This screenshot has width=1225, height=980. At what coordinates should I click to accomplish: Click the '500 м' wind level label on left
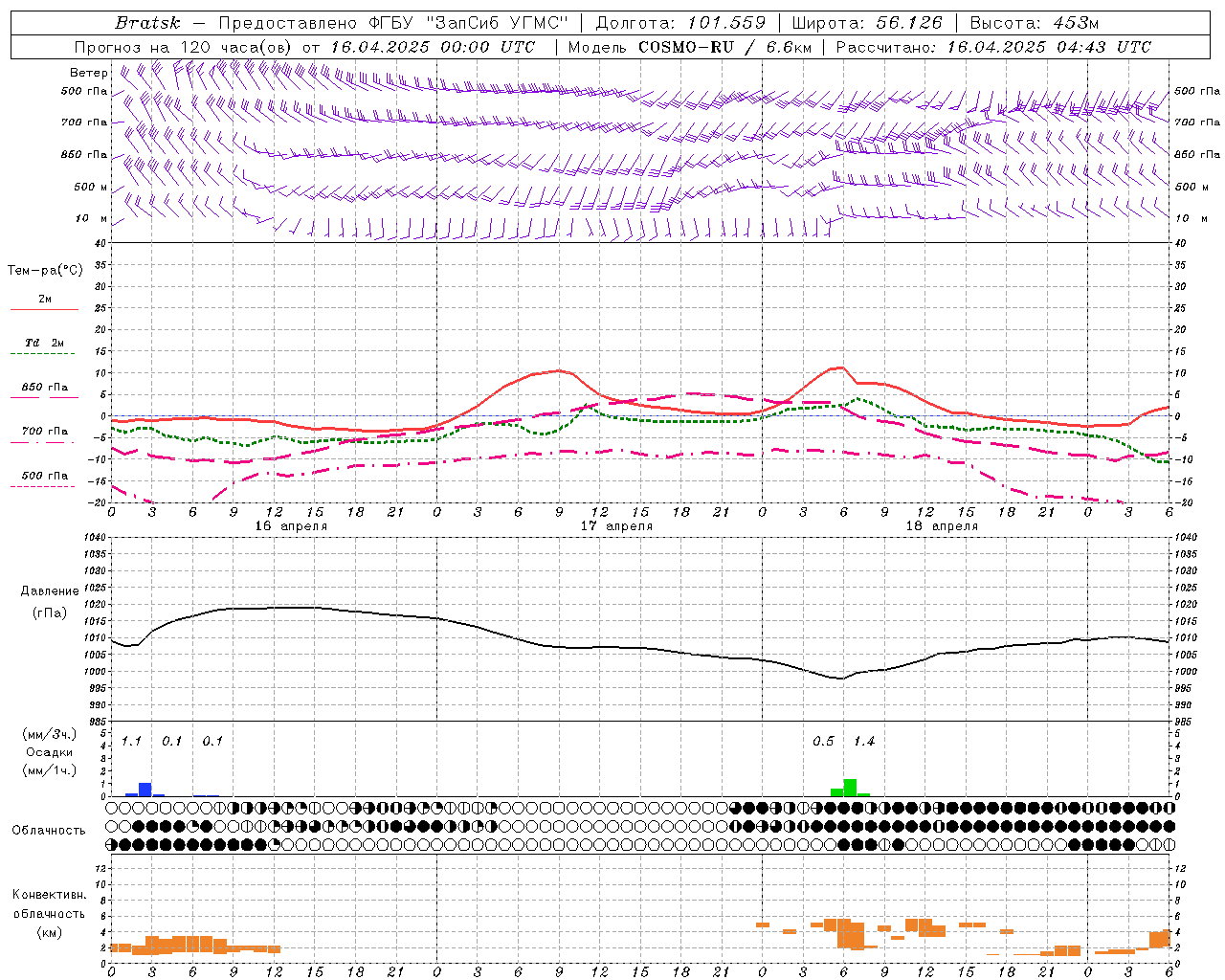92,188
